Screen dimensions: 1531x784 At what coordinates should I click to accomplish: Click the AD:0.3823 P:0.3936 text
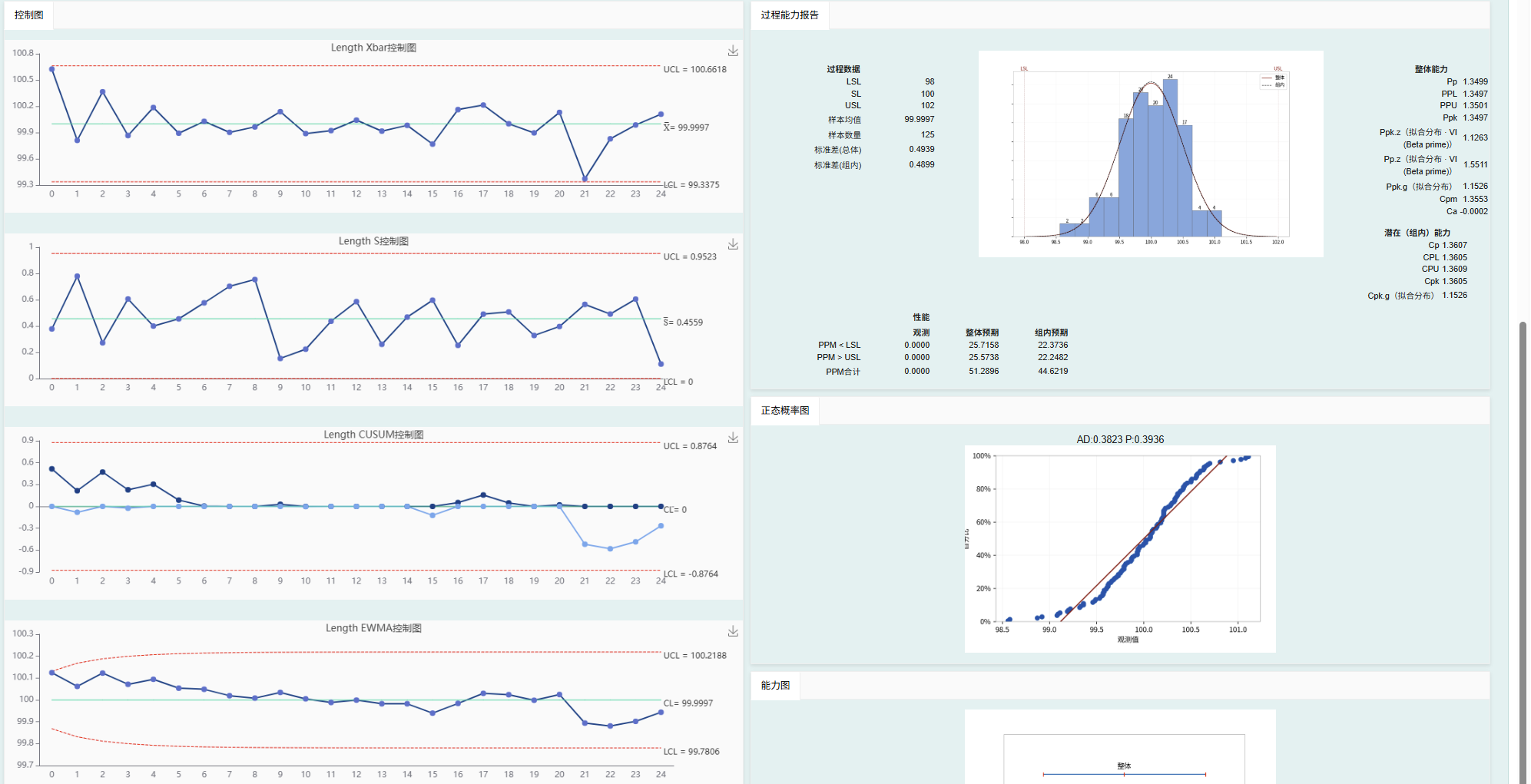click(x=1120, y=439)
